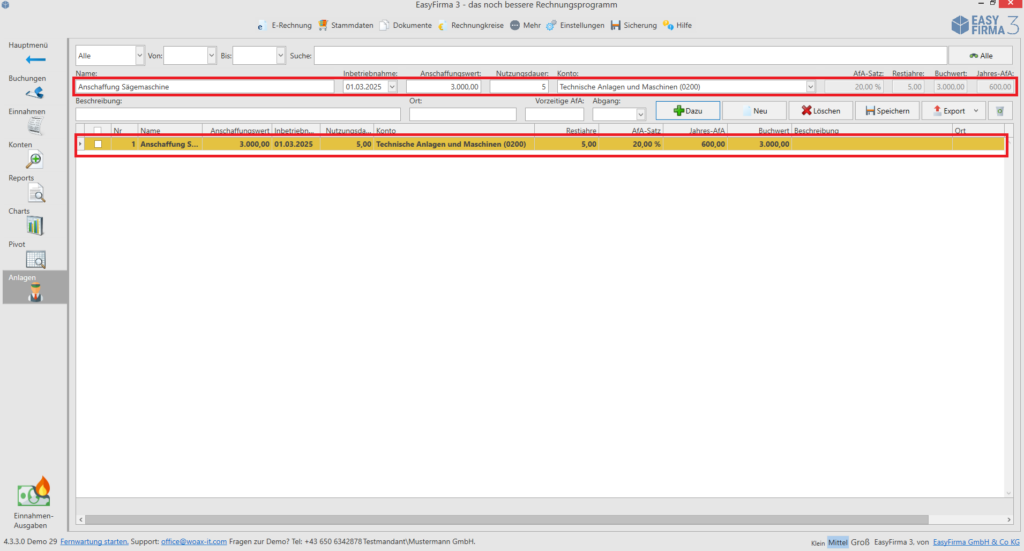This screenshot has width=1024, height=551.
Task: Open the Charts section icon
Action: point(35,227)
